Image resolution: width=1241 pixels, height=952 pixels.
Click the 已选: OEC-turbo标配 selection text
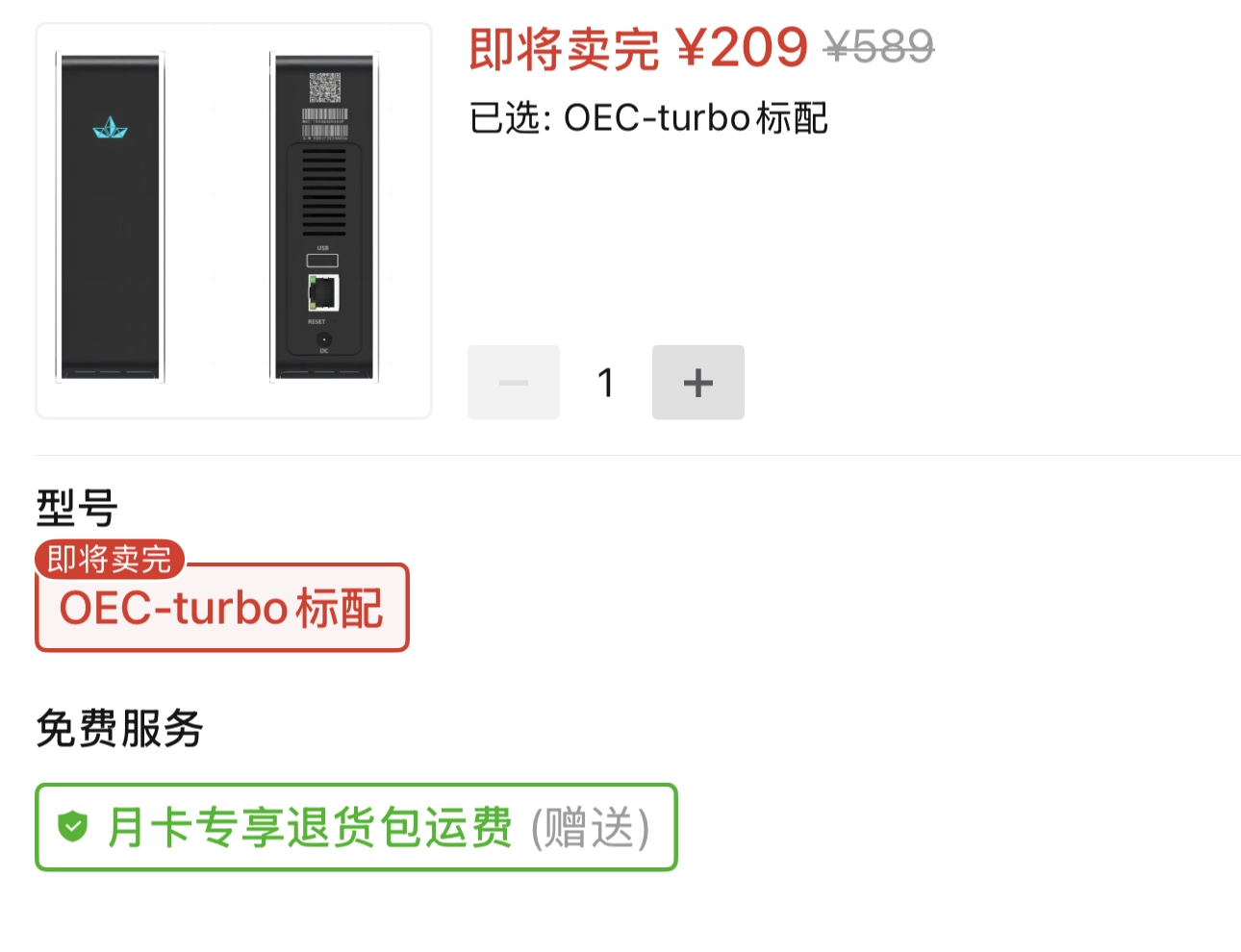tap(648, 118)
